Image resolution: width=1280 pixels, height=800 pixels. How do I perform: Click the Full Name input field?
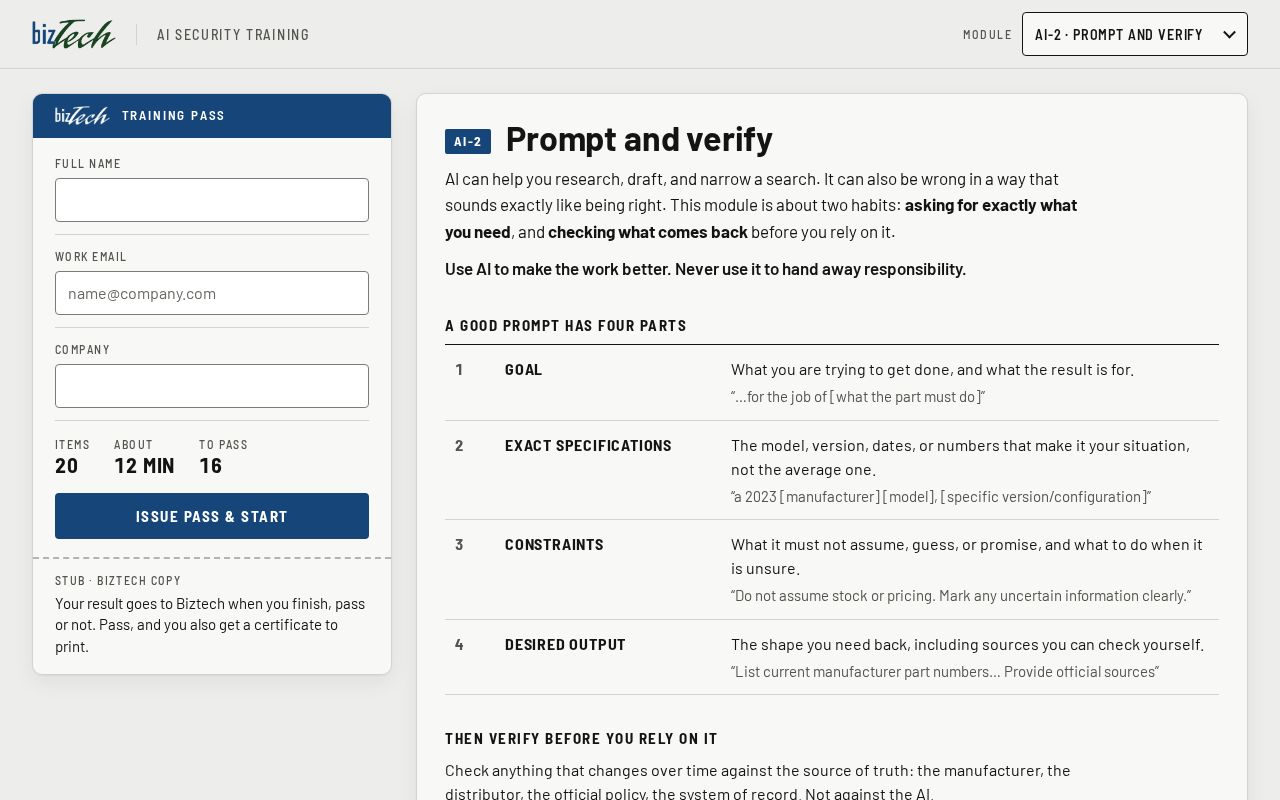click(x=212, y=200)
